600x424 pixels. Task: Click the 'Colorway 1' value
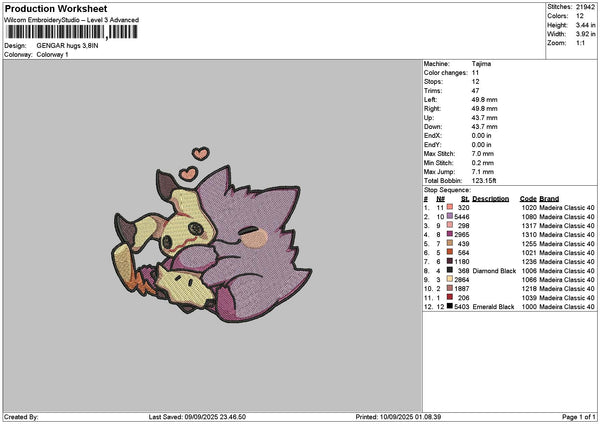coord(52,55)
